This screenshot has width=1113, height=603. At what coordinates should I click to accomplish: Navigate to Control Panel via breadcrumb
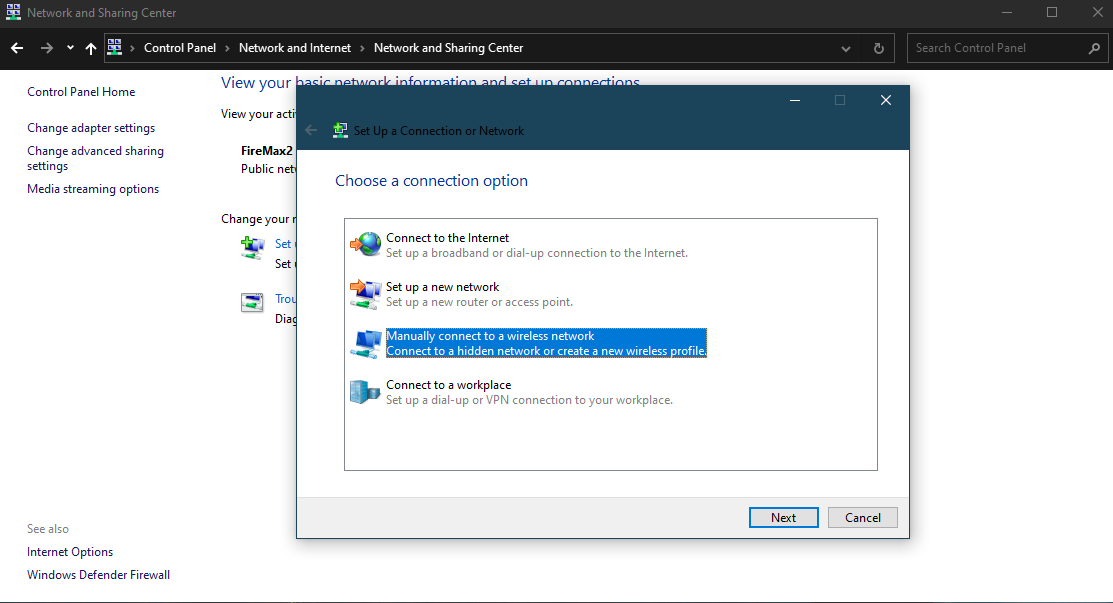click(x=180, y=48)
